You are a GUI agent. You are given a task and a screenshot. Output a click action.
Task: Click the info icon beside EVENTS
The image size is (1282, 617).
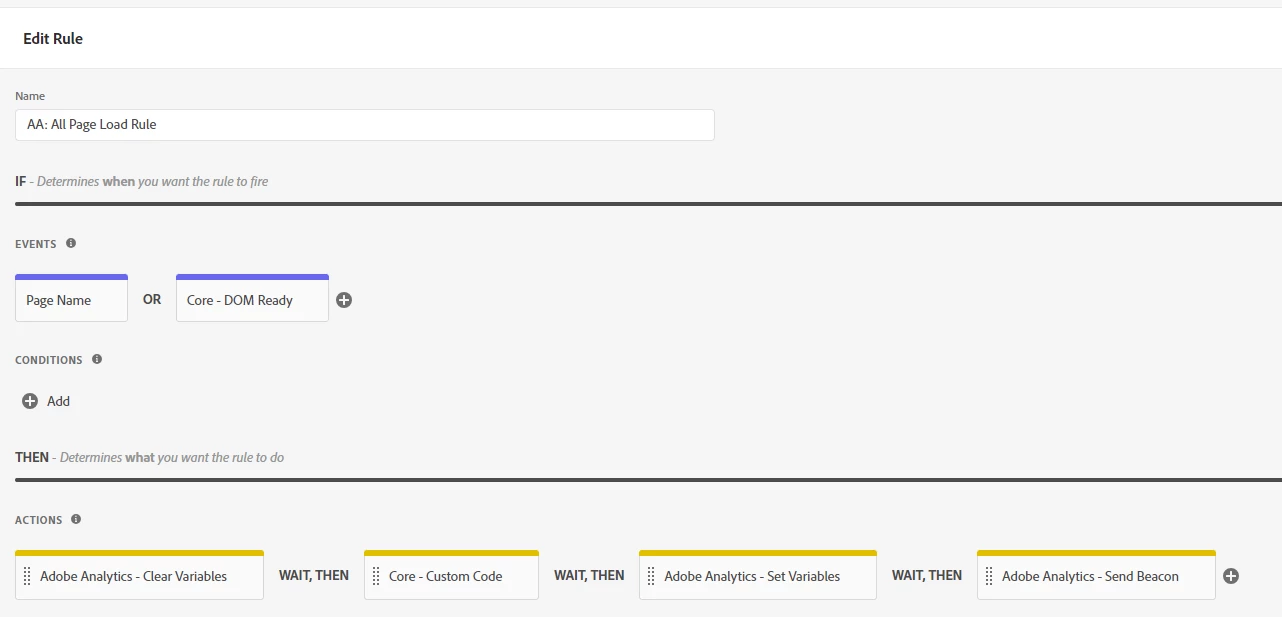click(71, 243)
